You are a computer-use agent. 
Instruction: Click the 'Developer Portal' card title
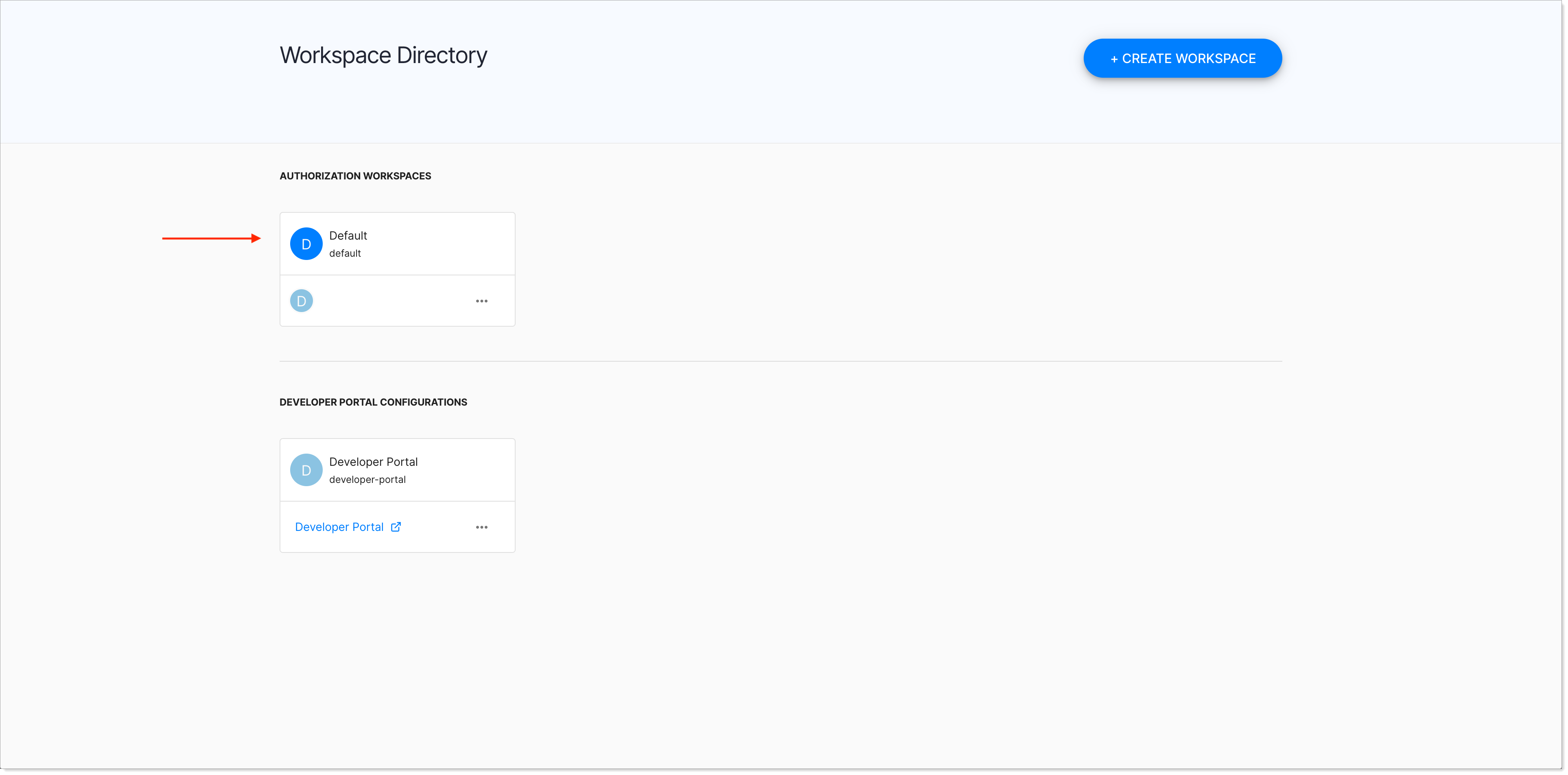373,462
